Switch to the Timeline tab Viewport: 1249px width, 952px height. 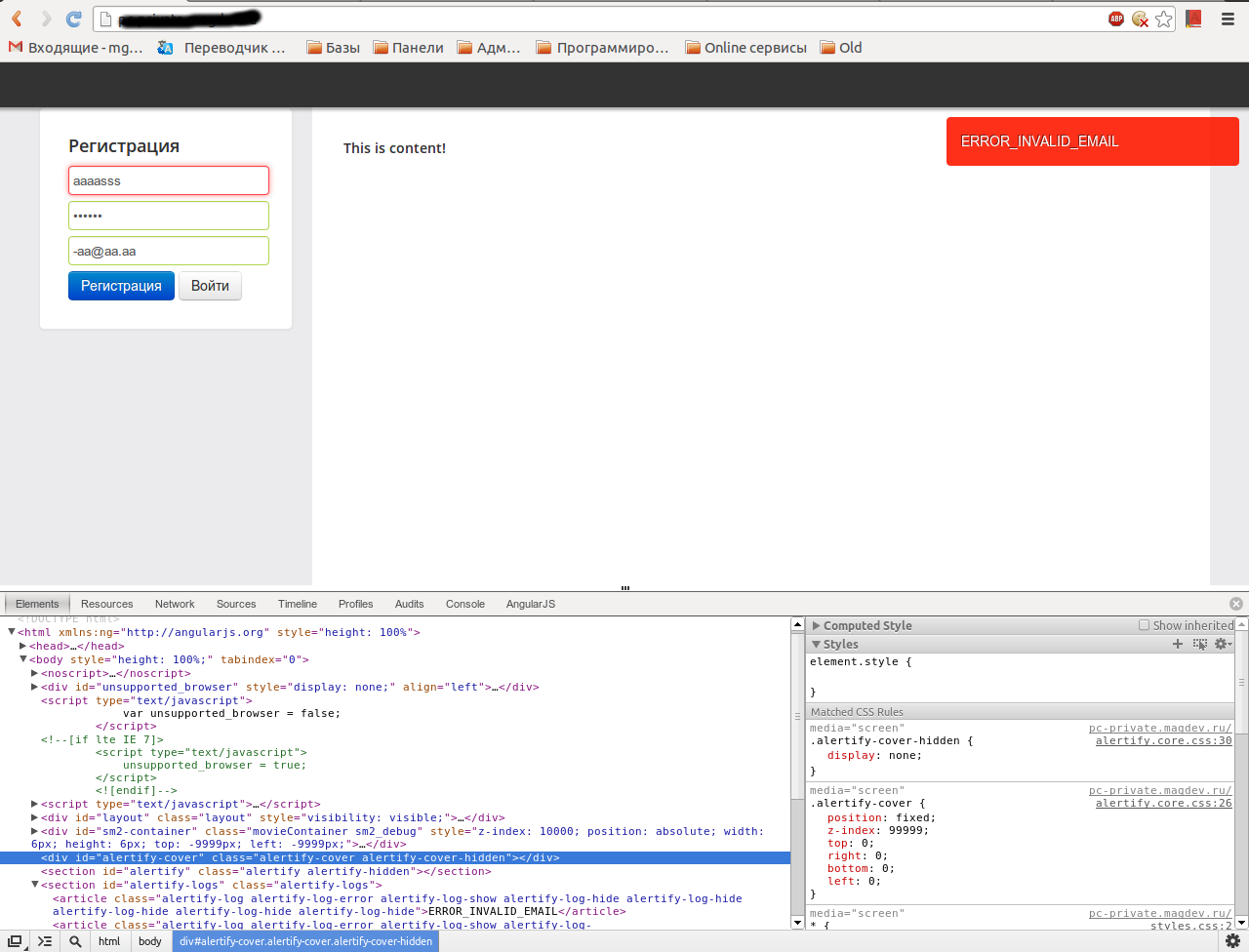pos(298,604)
